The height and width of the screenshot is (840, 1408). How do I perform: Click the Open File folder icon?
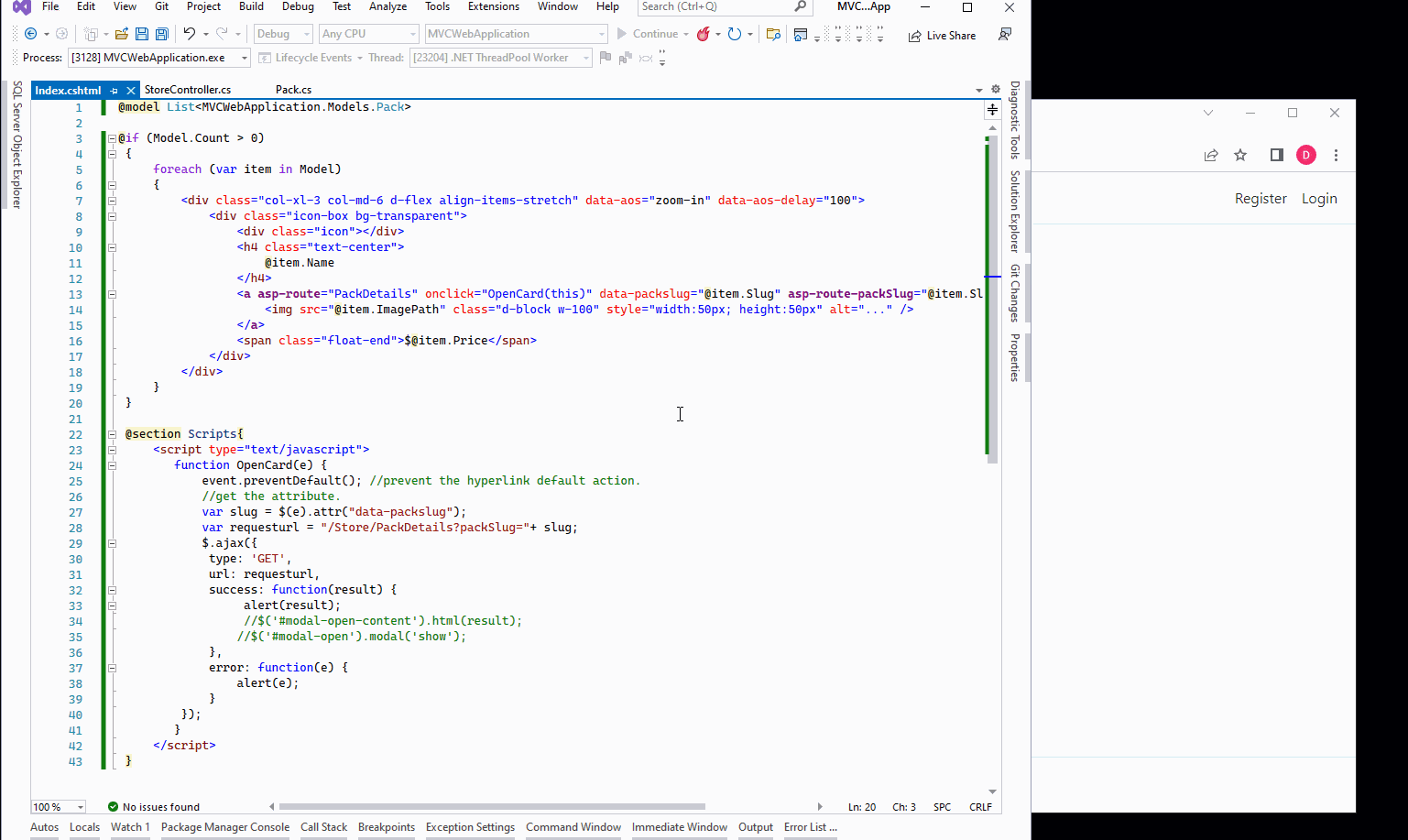click(x=121, y=34)
